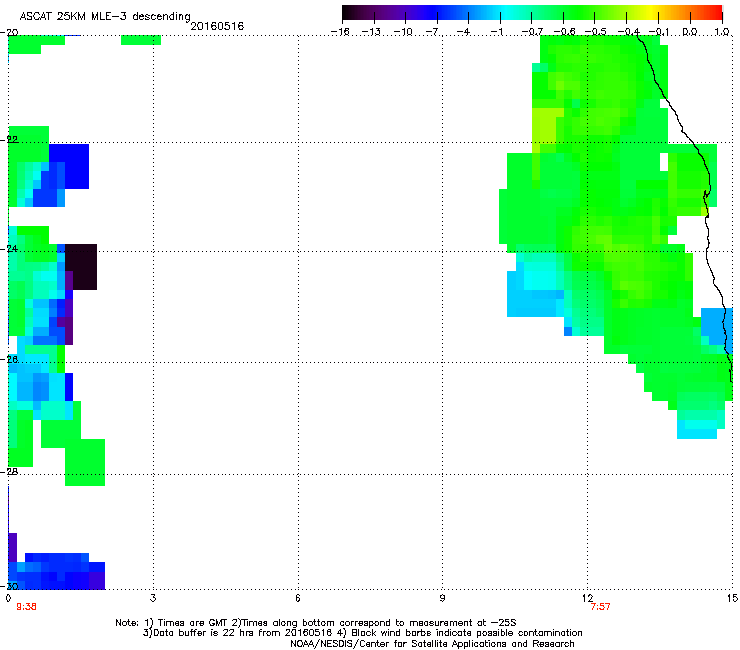Viewport: 740px width, 650px height.
Task: Click the longitude axis label 12
Action: [588, 599]
